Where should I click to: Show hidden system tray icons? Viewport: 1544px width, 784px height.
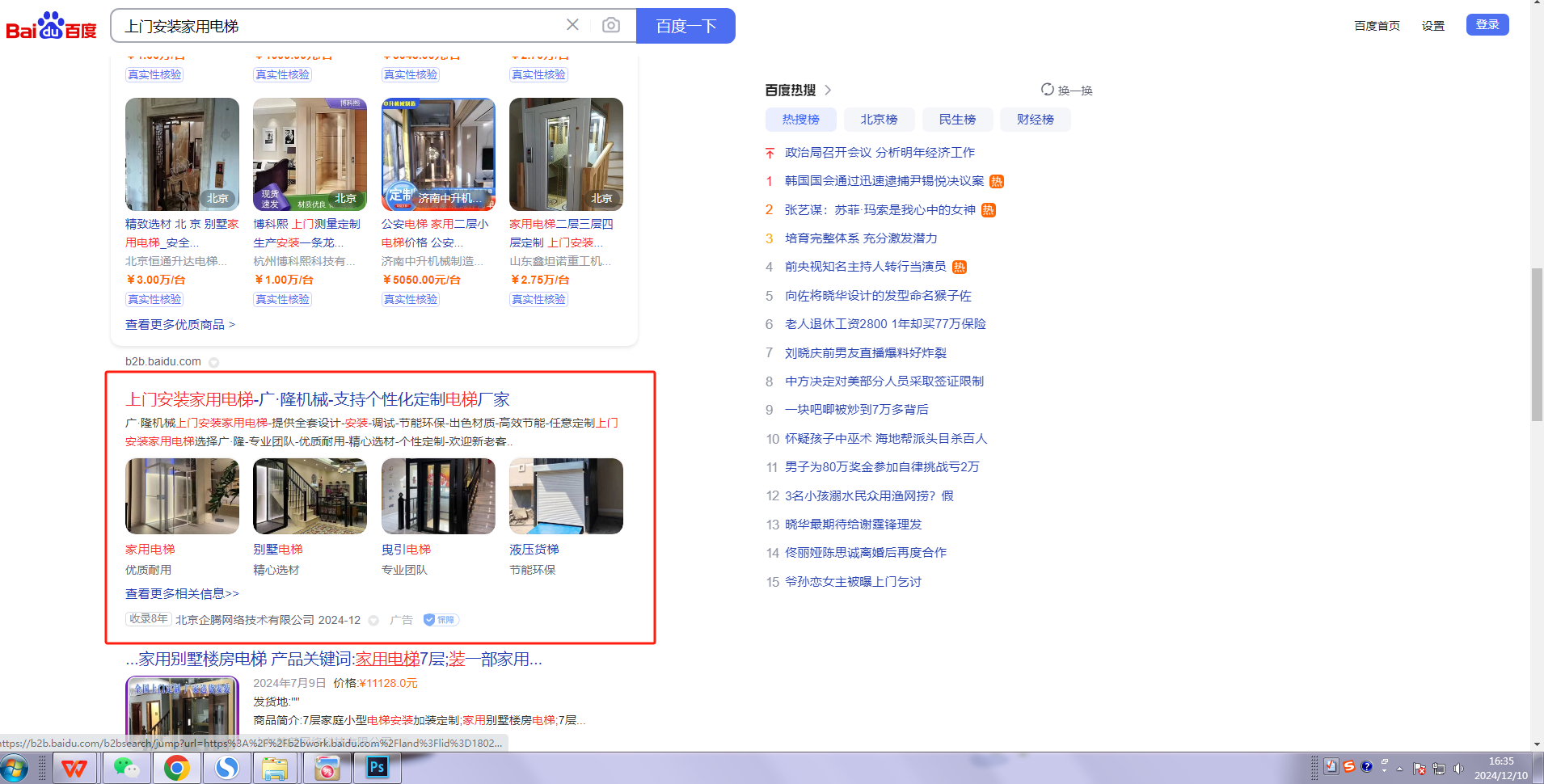(x=1399, y=769)
